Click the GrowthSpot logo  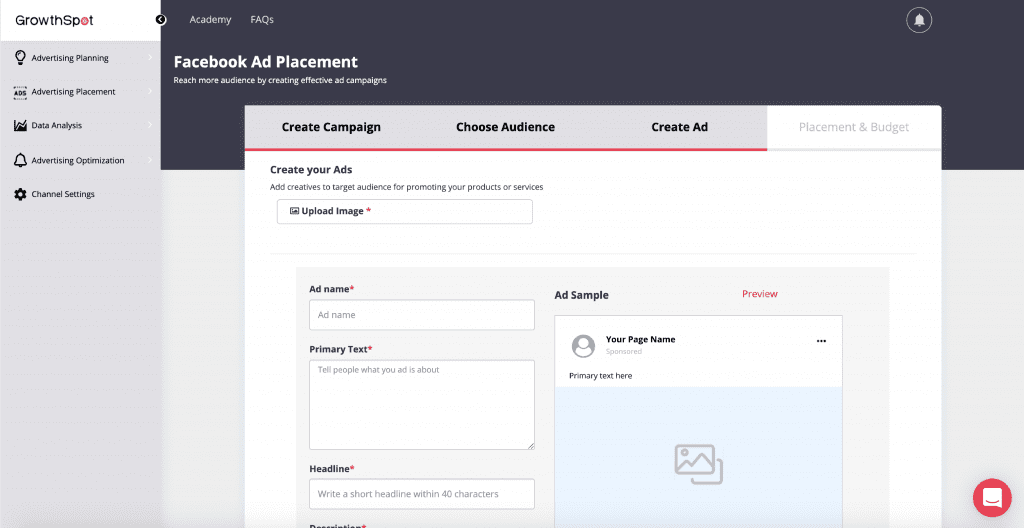tap(54, 20)
